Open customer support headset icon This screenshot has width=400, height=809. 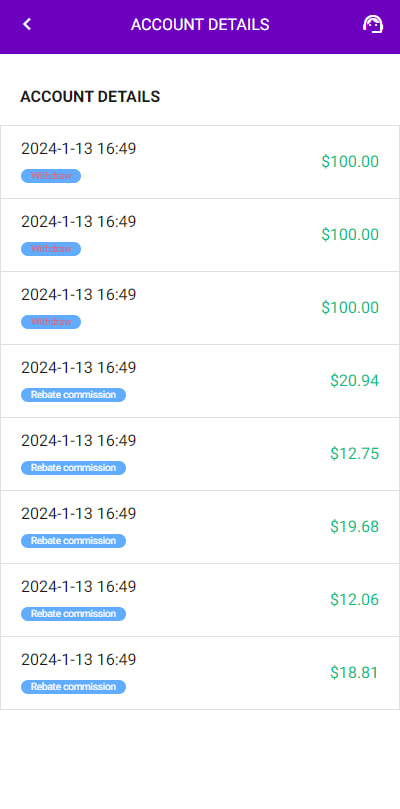[373, 24]
